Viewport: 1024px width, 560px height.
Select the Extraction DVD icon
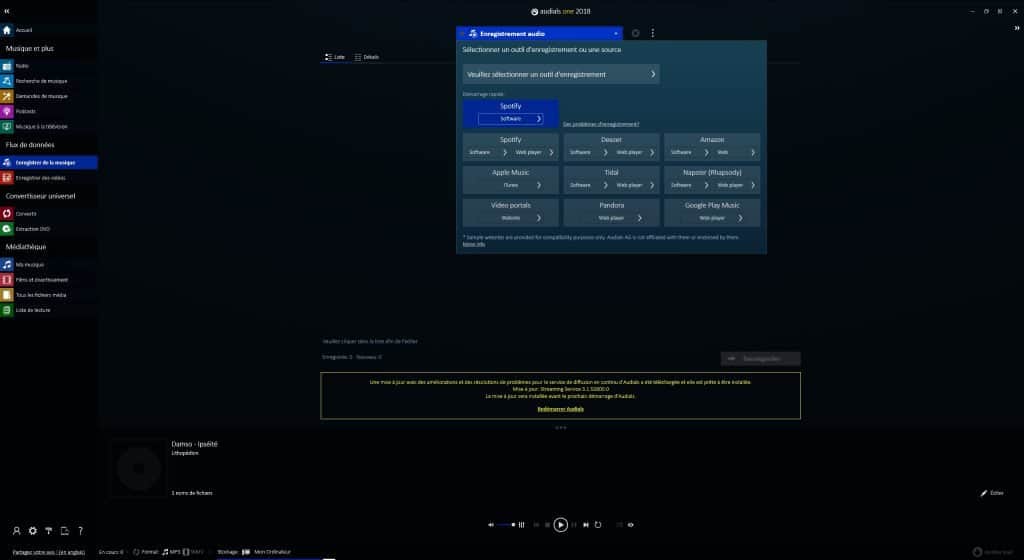tap(7, 229)
